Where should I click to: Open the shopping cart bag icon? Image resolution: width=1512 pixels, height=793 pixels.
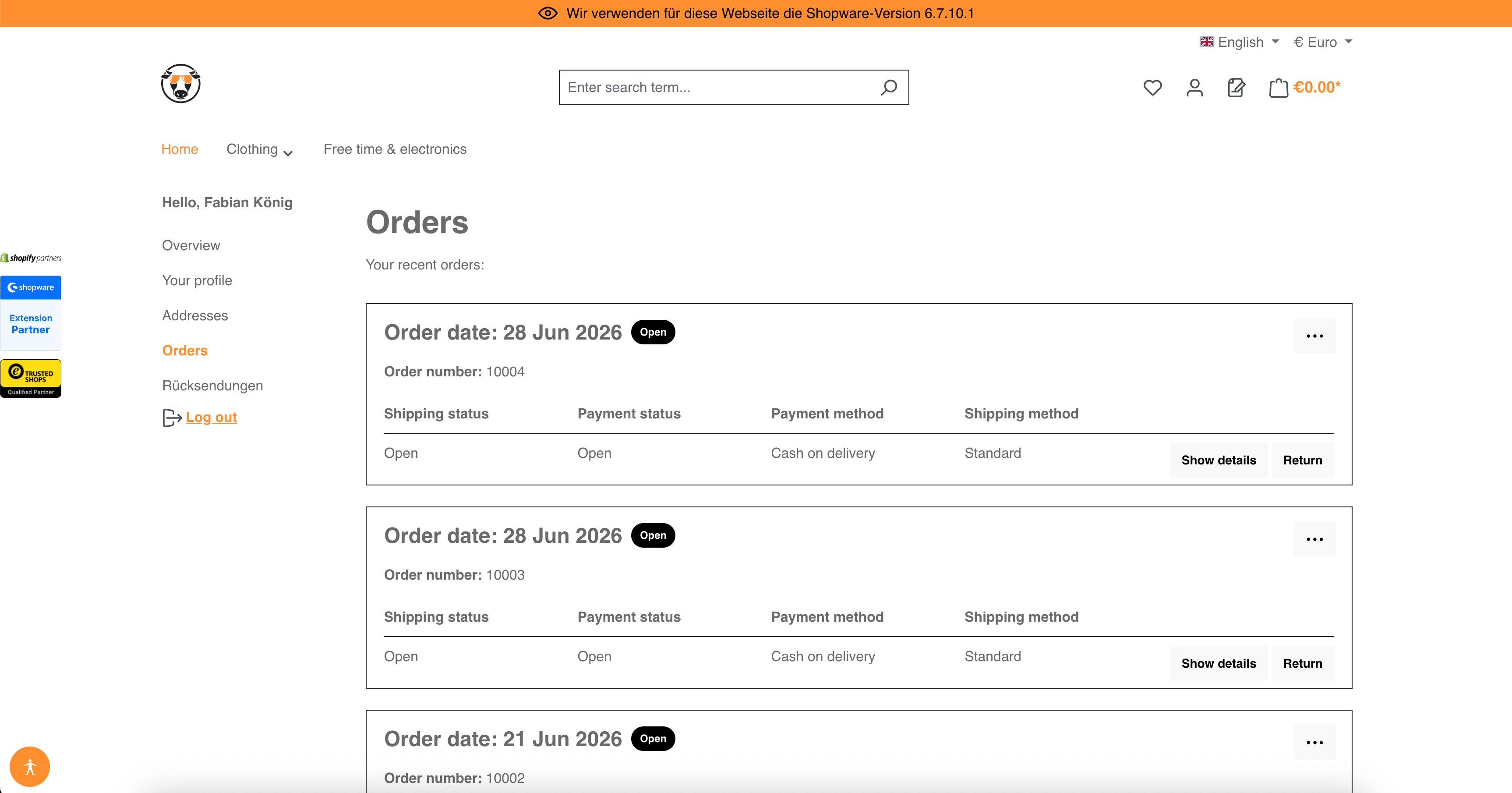pyautogui.click(x=1279, y=88)
